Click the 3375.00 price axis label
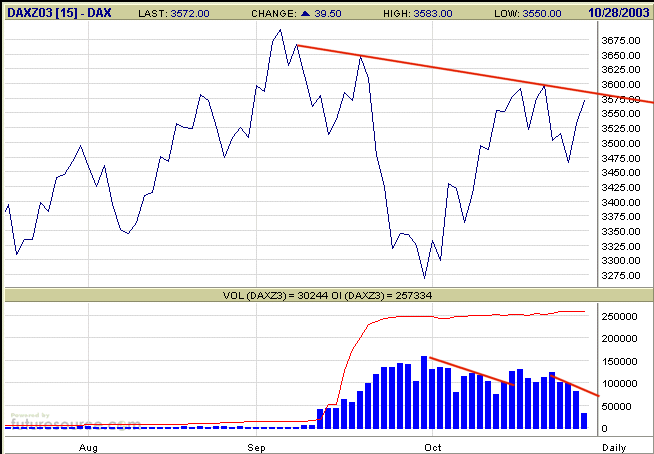Viewport: 654px width, 454px height. tap(621, 217)
